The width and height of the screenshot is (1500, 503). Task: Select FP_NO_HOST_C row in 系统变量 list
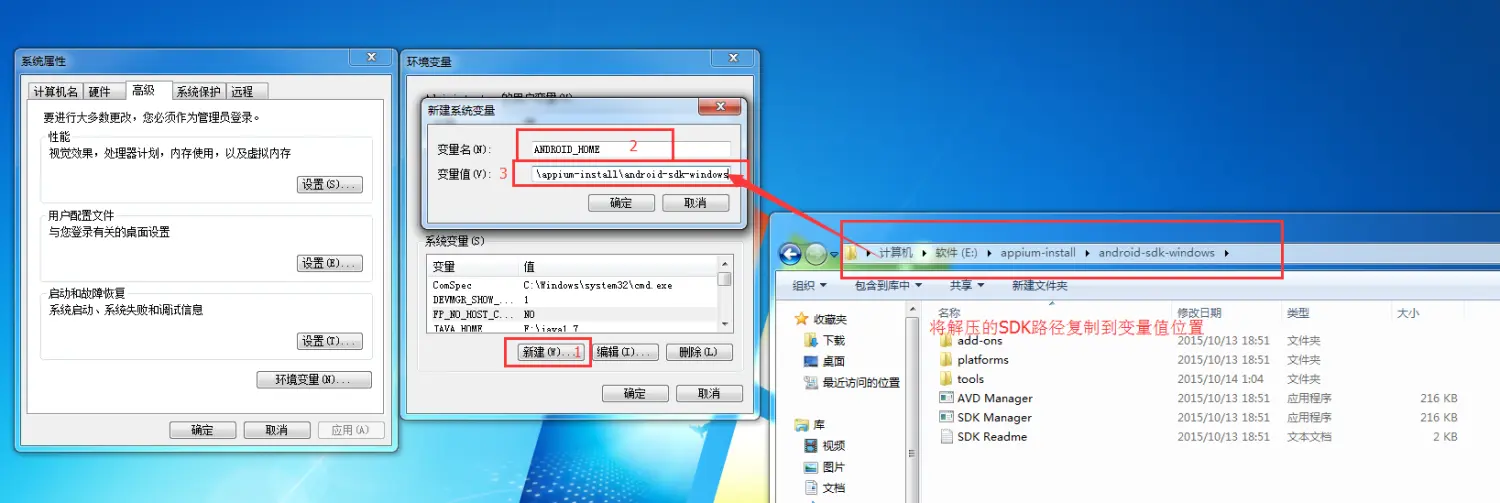pos(573,313)
